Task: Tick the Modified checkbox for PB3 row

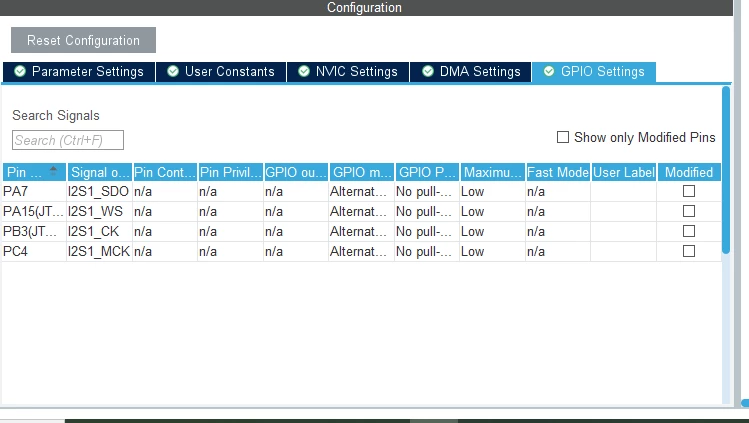Action: click(x=689, y=231)
